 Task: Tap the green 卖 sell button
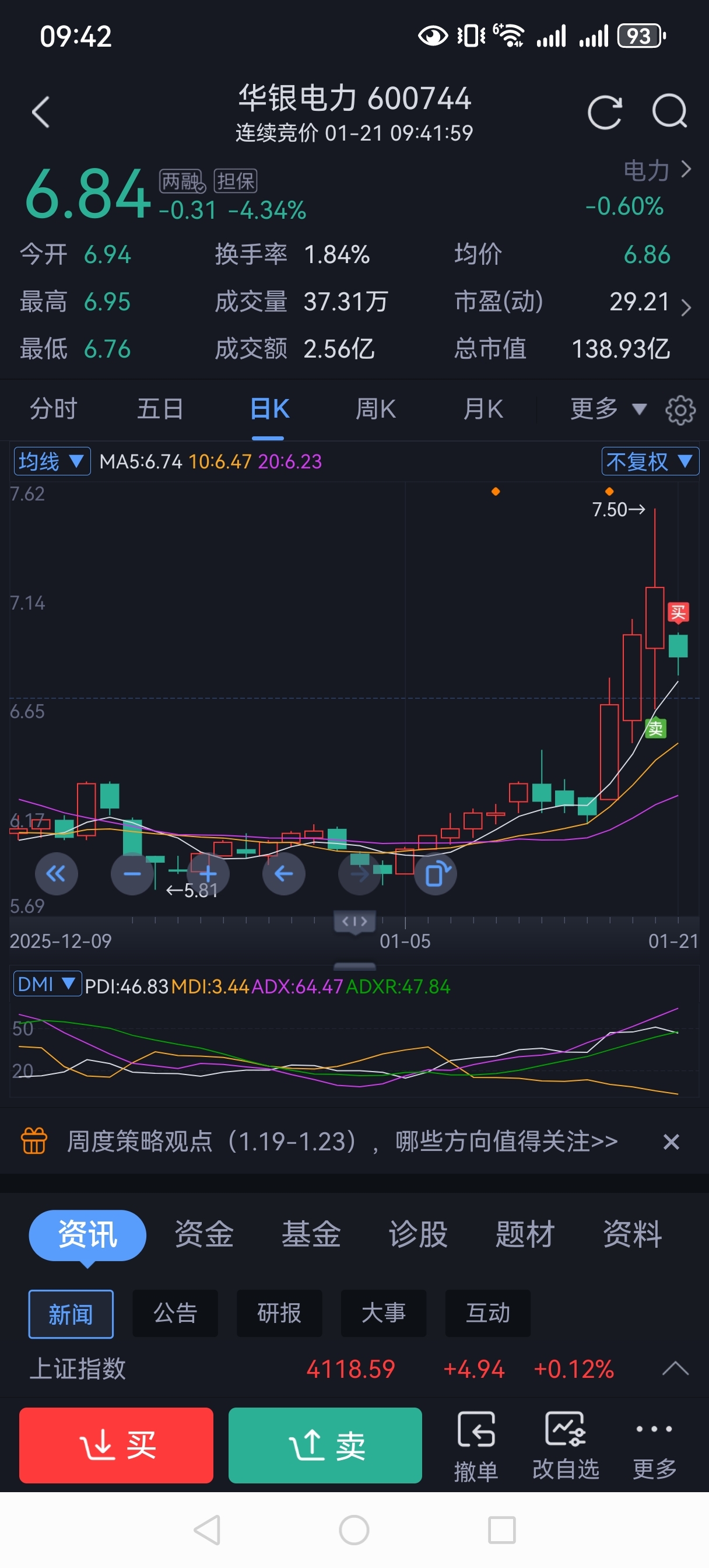(325, 1445)
